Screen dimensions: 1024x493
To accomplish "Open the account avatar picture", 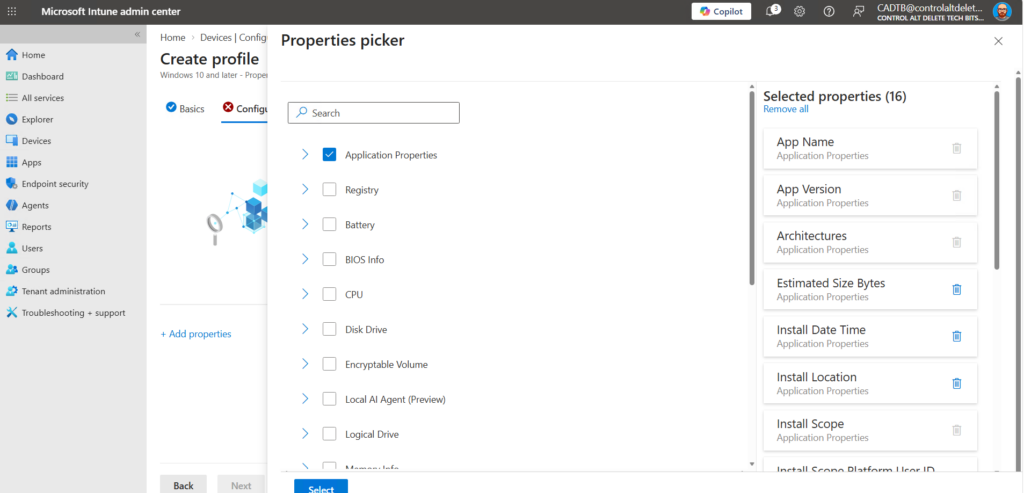I will [1002, 12].
